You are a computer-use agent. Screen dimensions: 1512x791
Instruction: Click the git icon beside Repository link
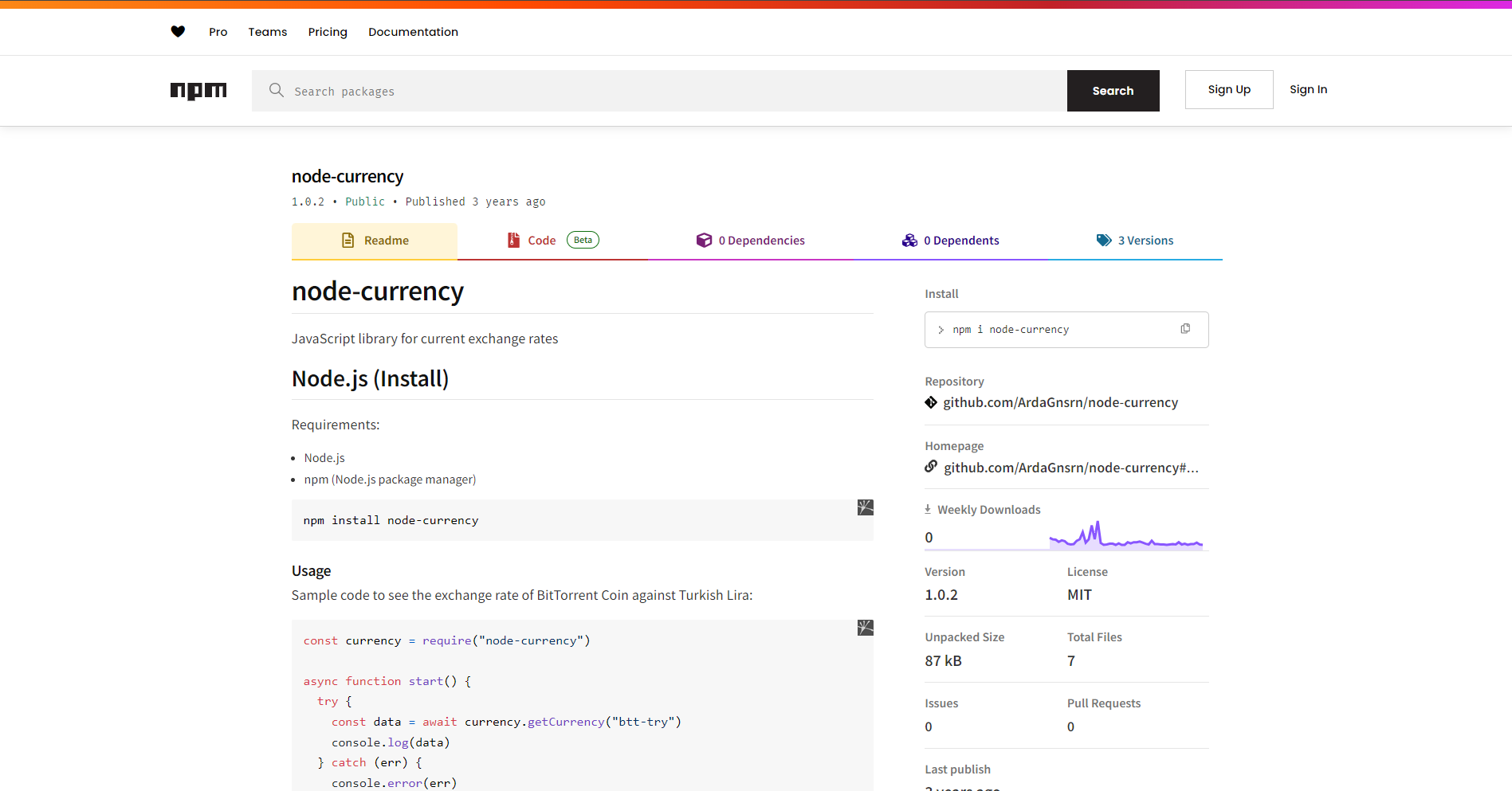pos(931,402)
